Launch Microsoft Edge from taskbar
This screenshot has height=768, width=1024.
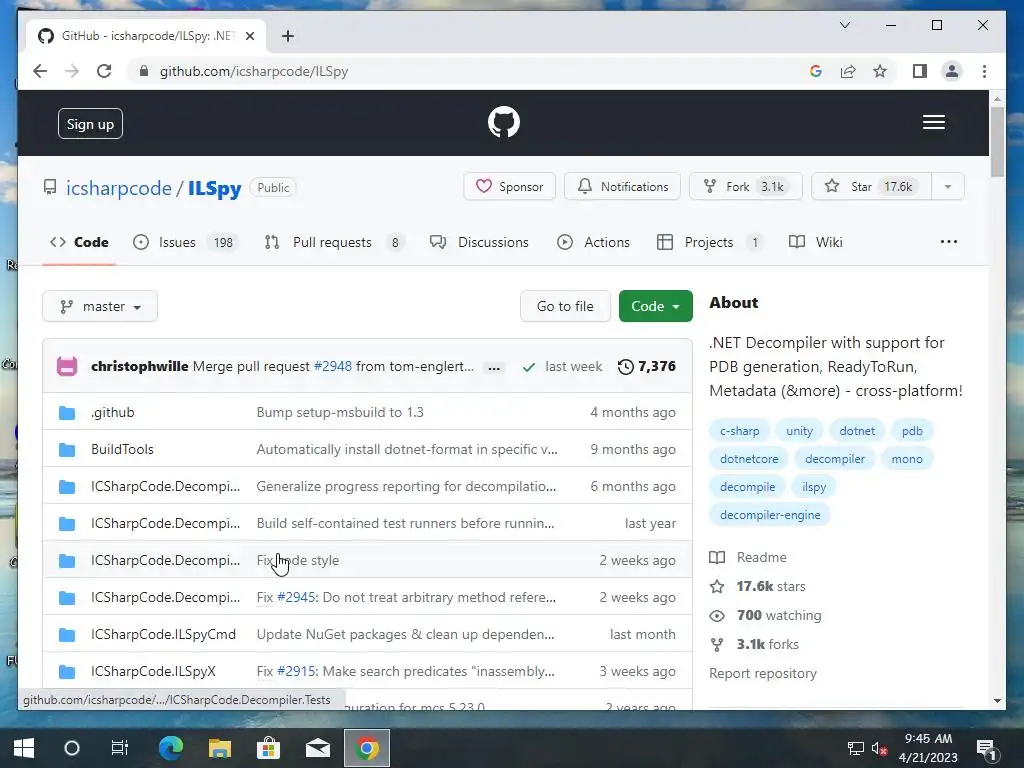pos(171,748)
